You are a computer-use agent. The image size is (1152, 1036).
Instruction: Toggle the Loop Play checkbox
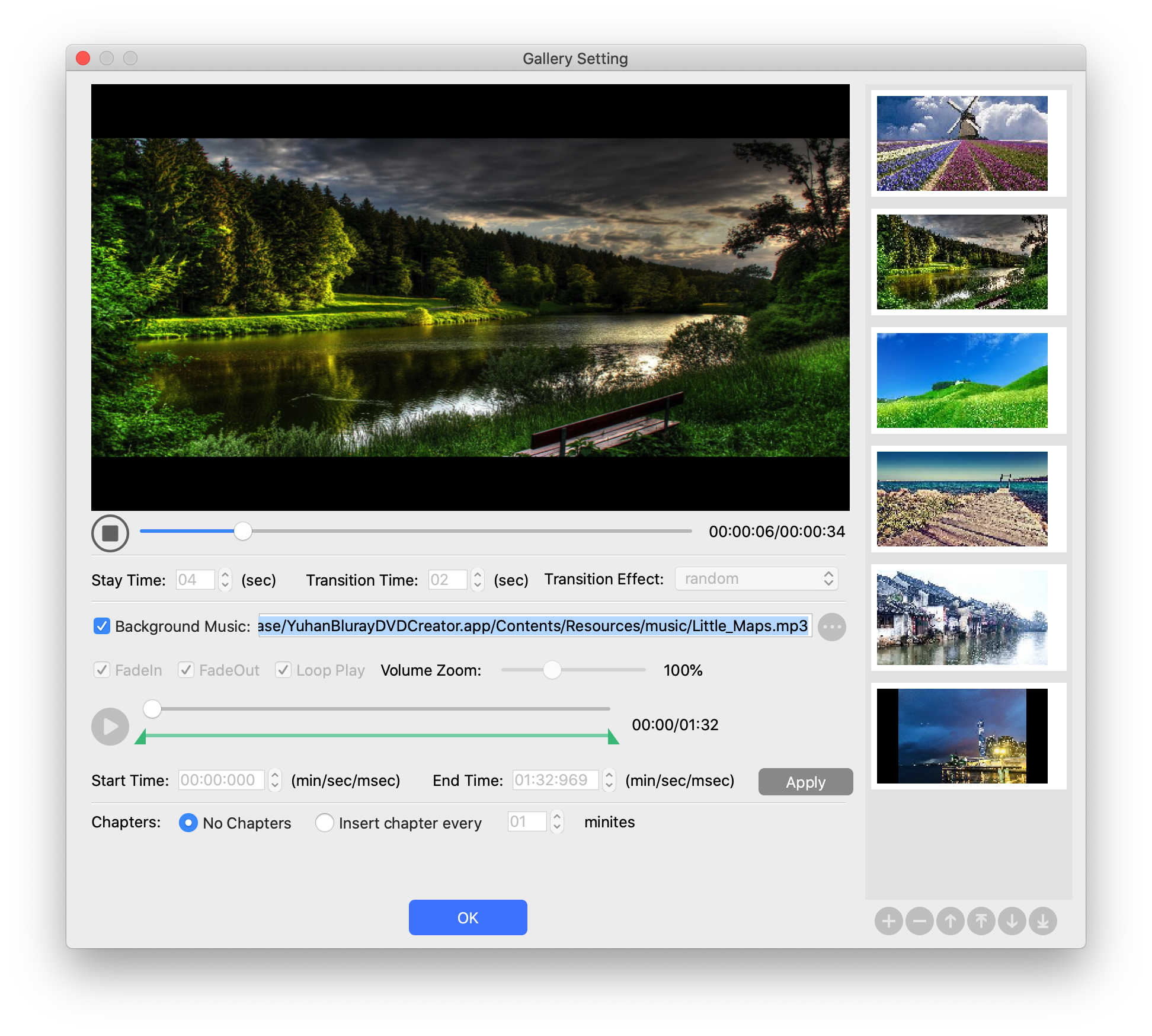click(x=283, y=670)
